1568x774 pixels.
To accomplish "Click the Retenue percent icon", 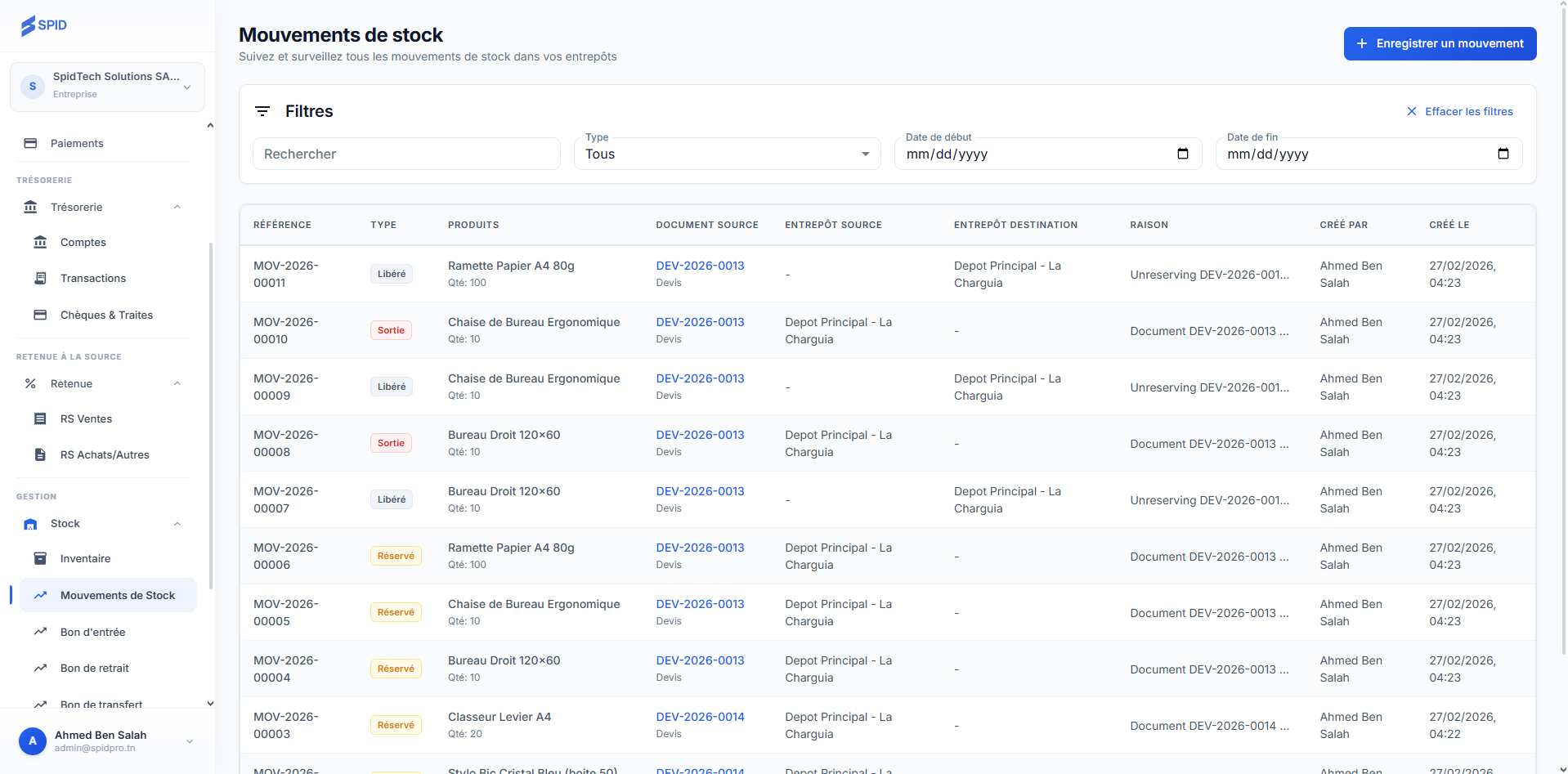I will 30,383.
